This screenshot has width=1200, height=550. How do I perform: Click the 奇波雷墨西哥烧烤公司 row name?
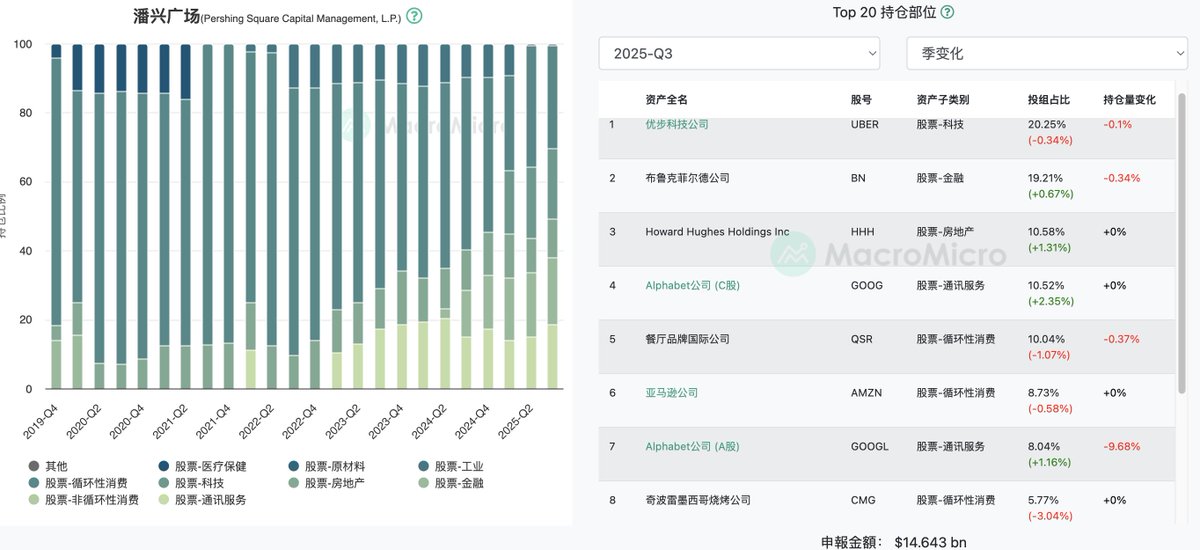coord(698,500)
